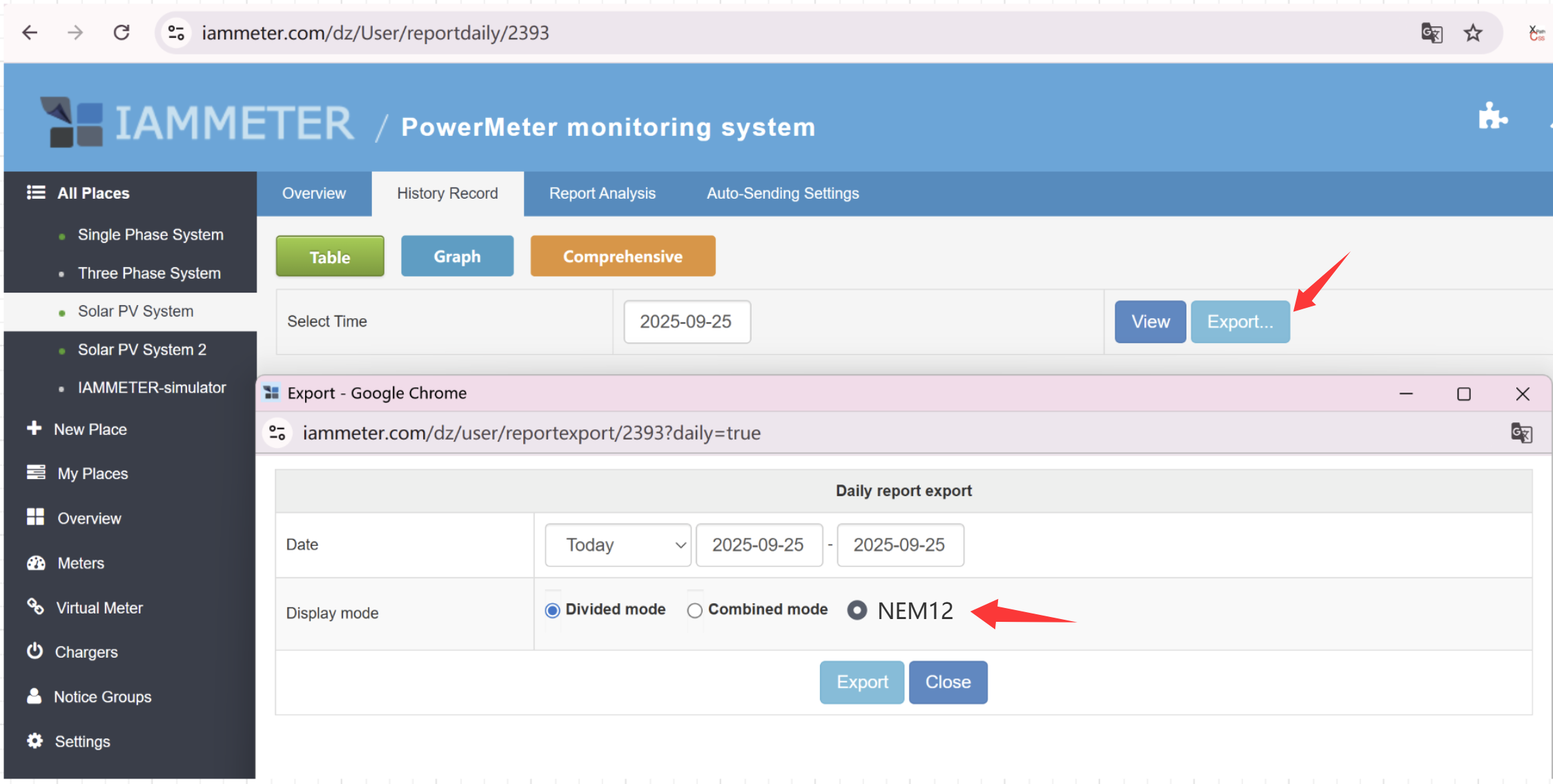
Task: Bookmark page with the star icon
Action: 1473,32
